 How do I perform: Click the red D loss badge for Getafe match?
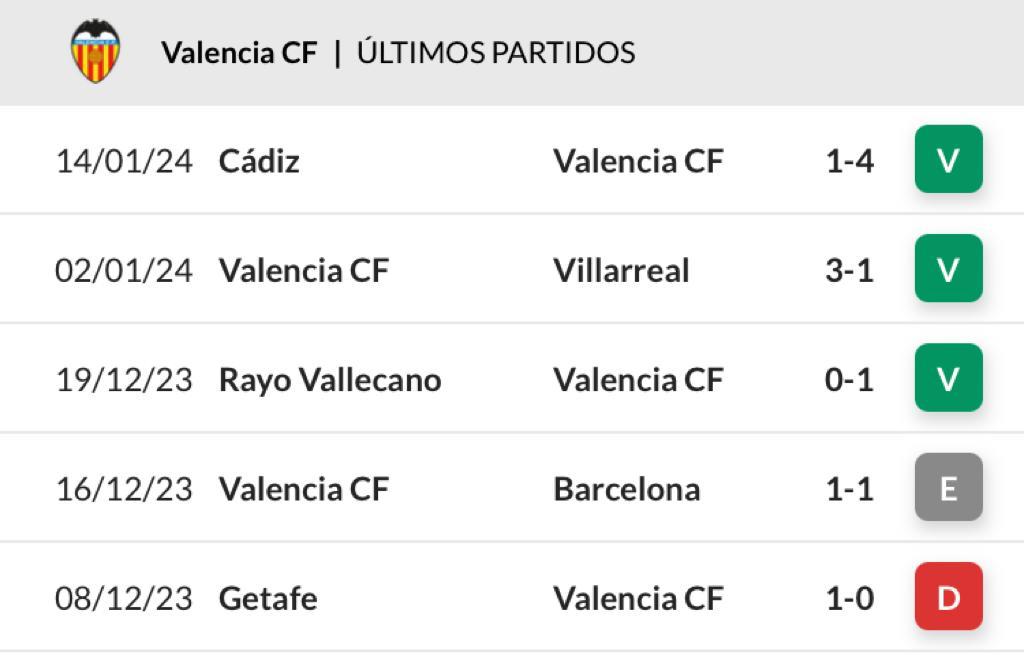tap(948, 597)
